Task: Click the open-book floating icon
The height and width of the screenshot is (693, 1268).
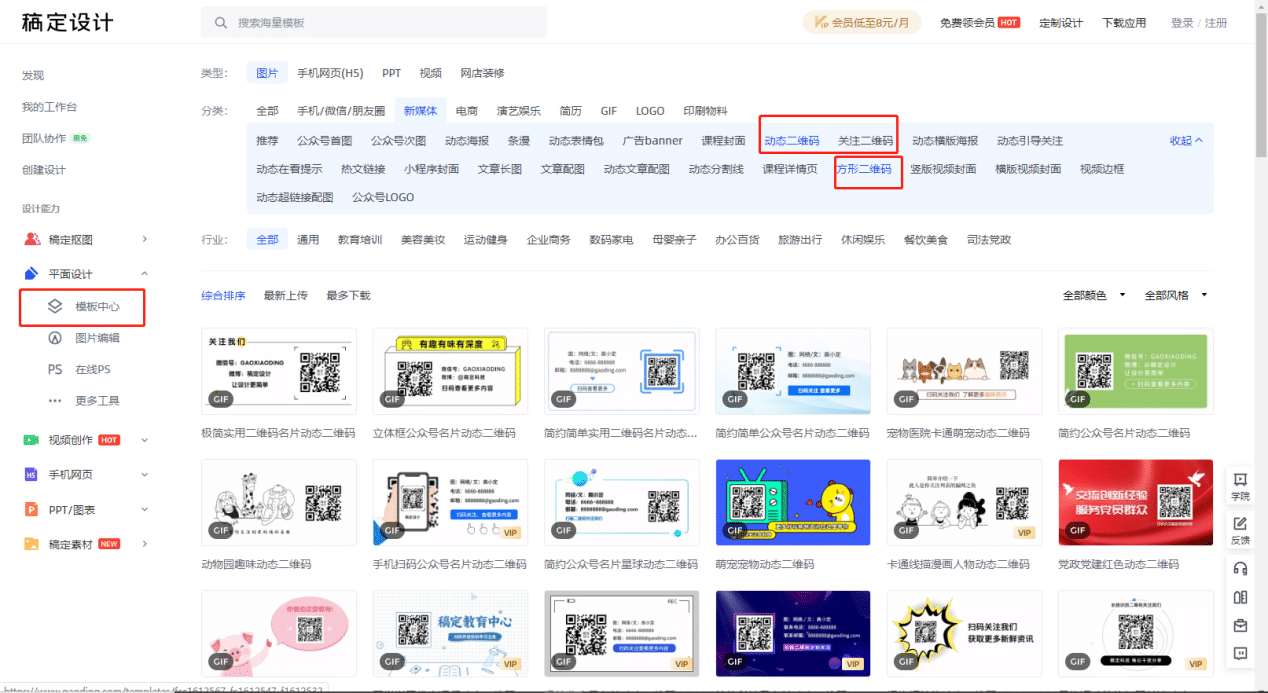Action: point(1240,597)
